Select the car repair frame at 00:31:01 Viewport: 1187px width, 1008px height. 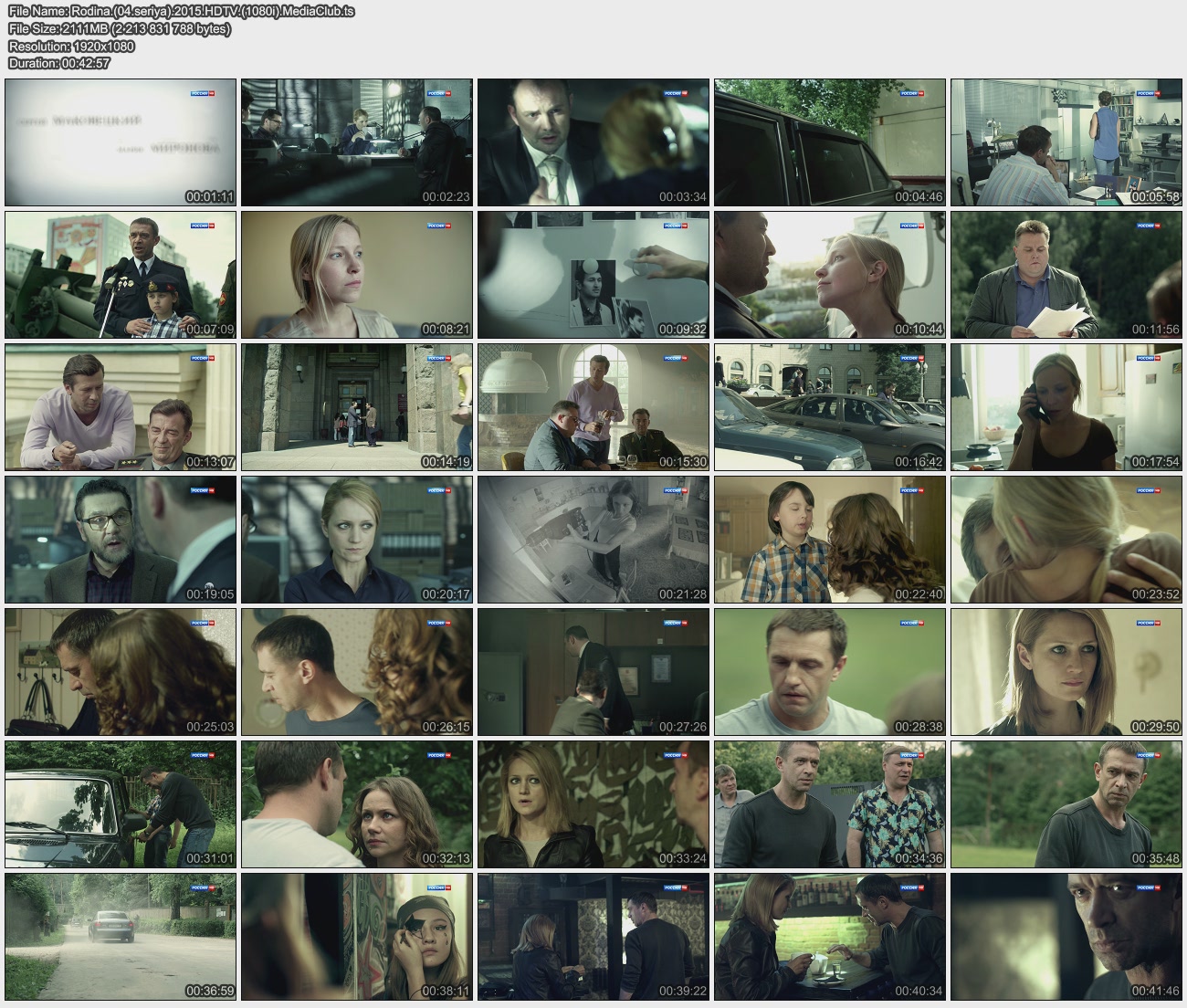tap(120, 804)
